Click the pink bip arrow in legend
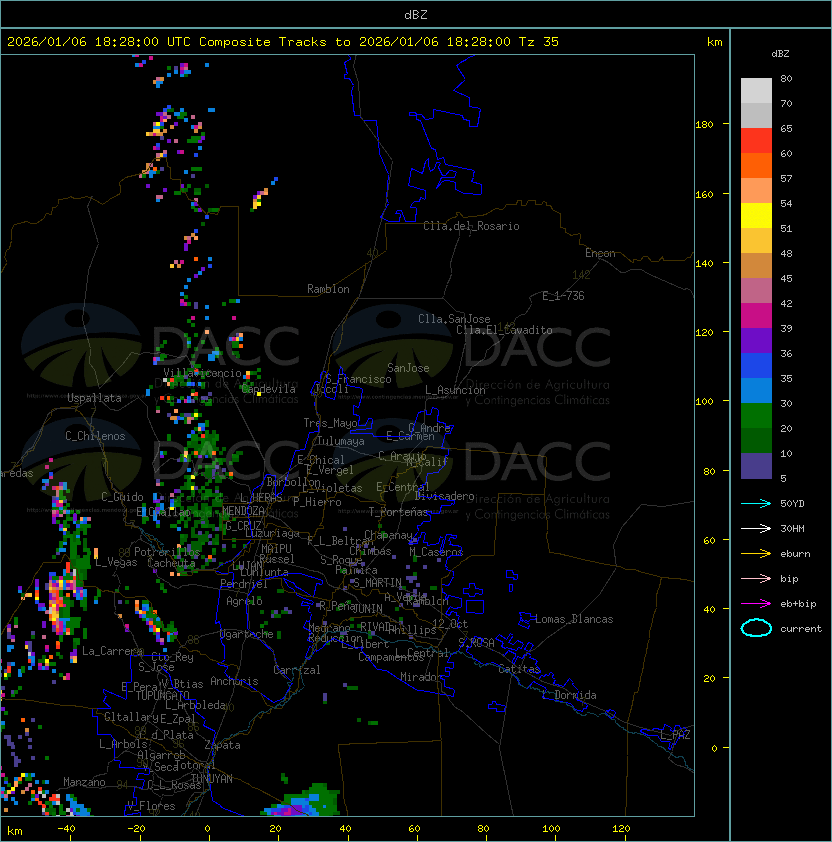Viewport: 832px width, 842px height. click(x=756, y=578)
